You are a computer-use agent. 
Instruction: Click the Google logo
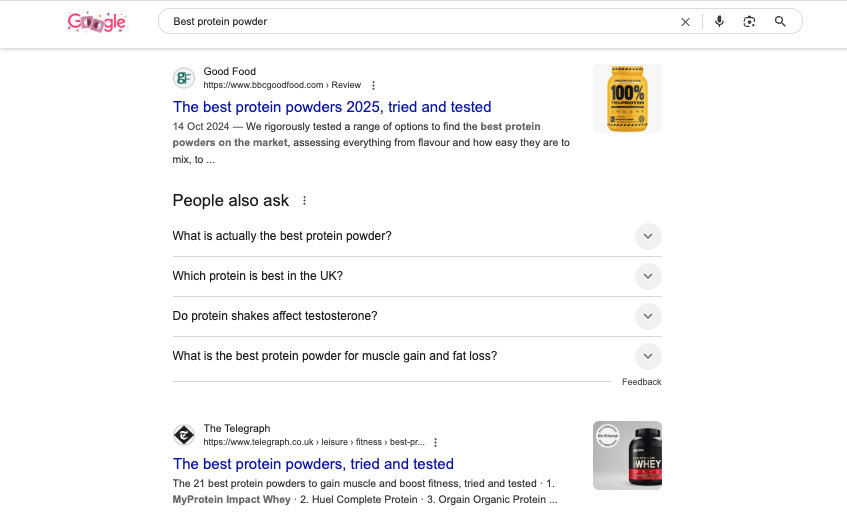97,21
